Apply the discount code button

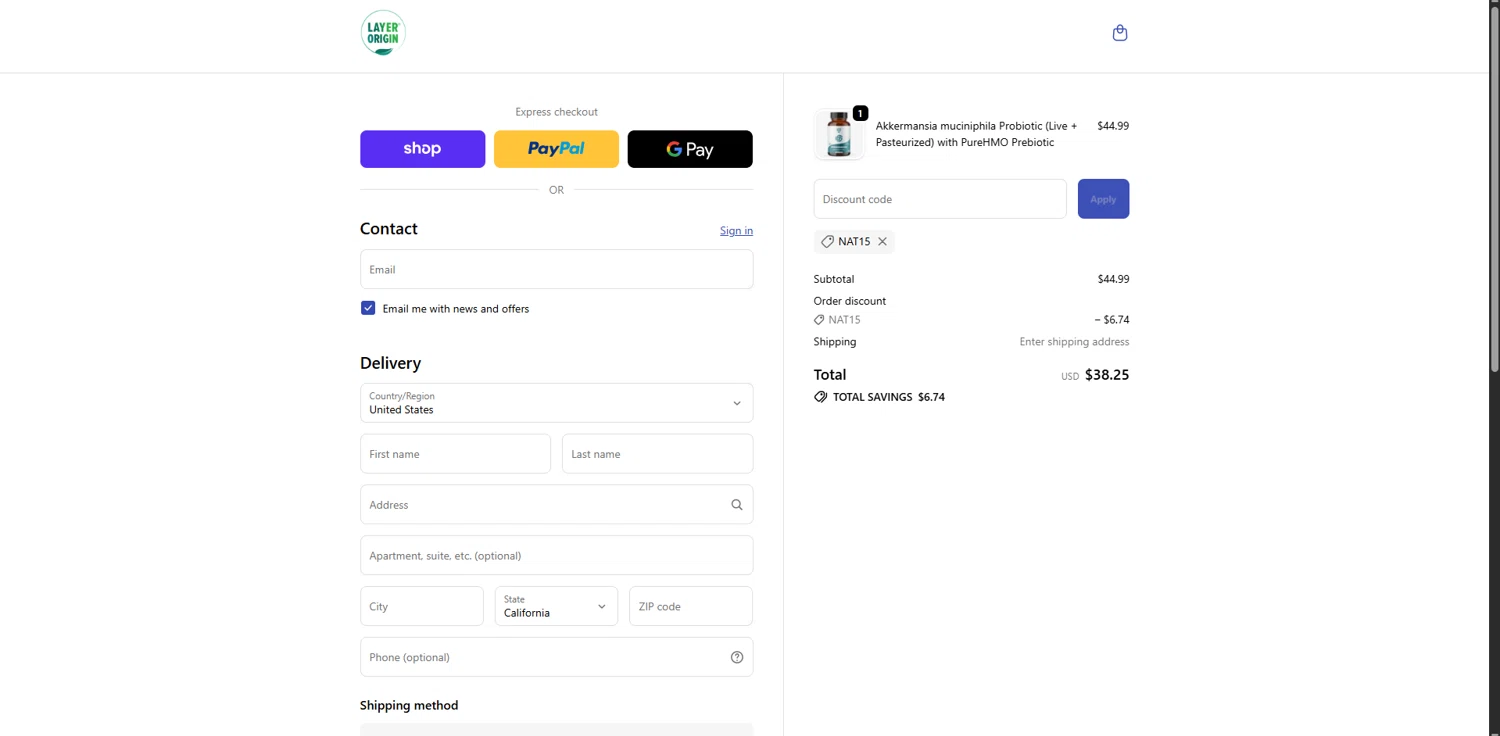point(1103,199)
